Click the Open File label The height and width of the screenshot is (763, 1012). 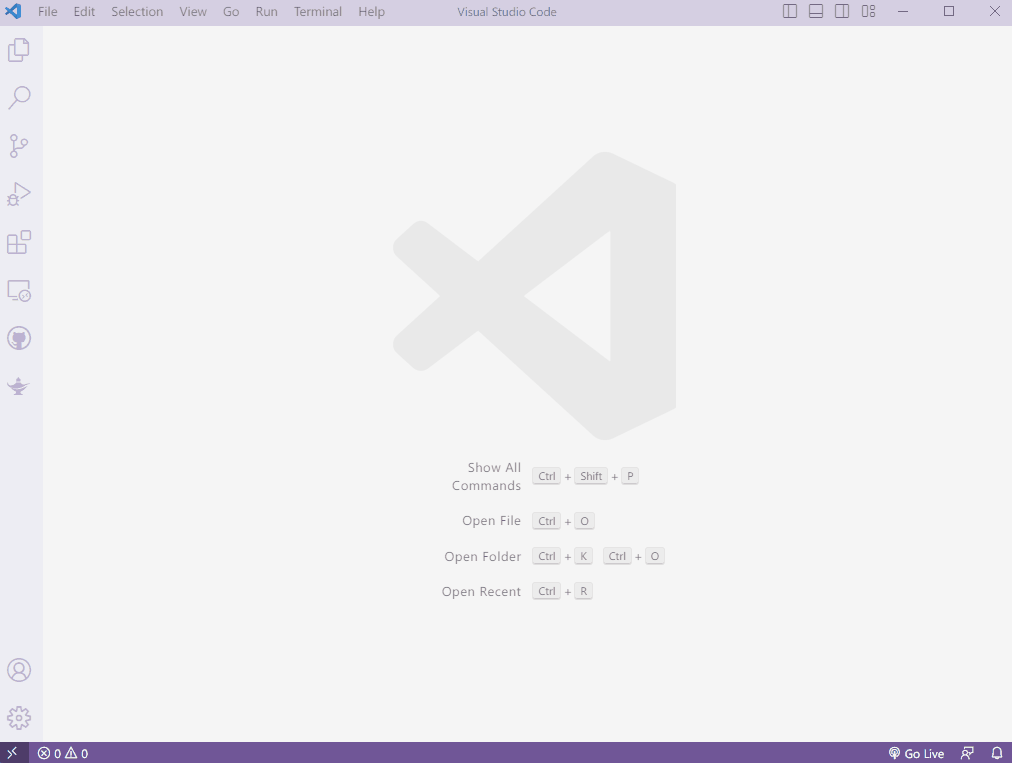[x=491, y=521]
